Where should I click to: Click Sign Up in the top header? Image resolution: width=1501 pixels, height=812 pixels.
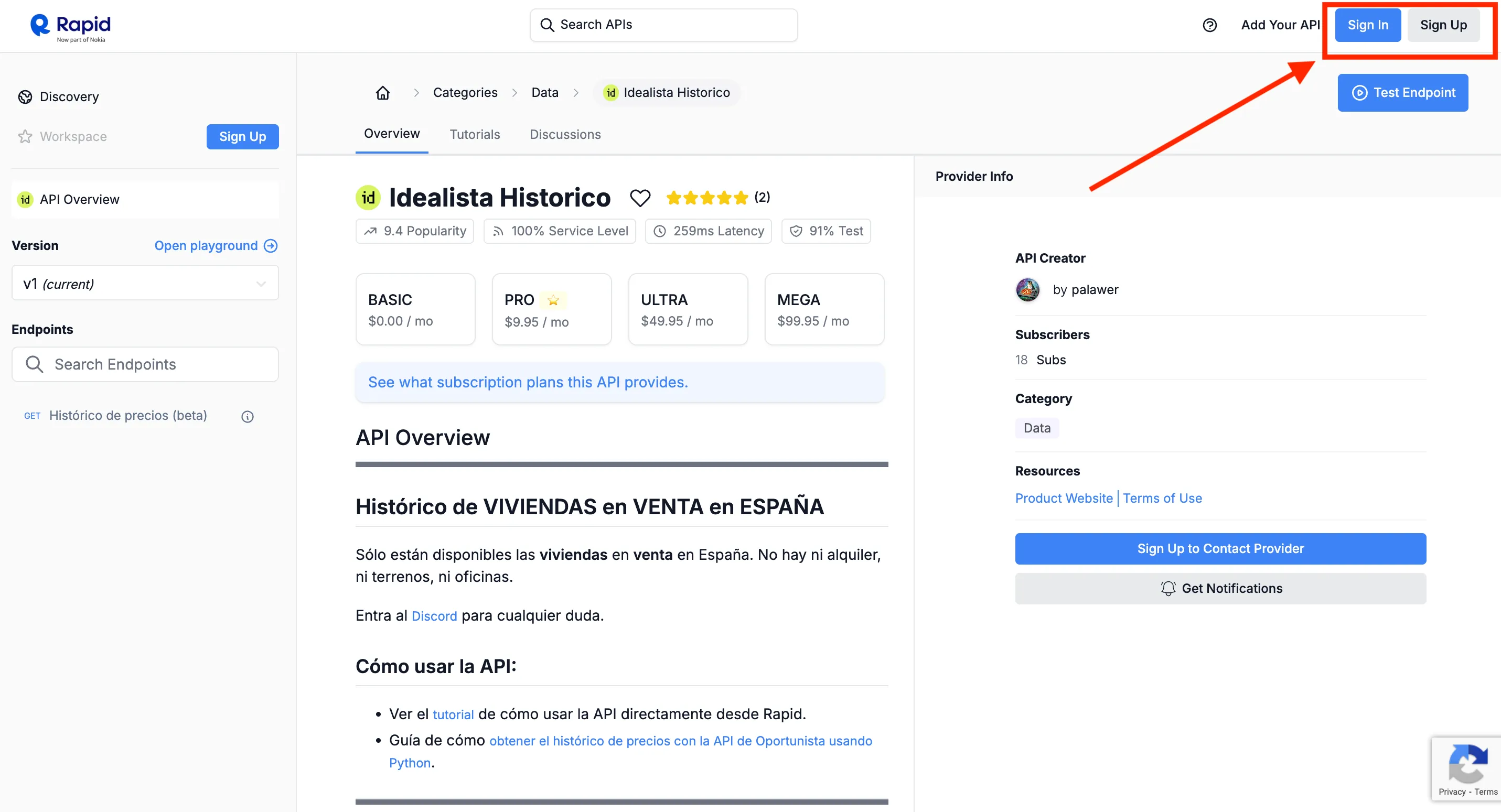[1443, 25]
